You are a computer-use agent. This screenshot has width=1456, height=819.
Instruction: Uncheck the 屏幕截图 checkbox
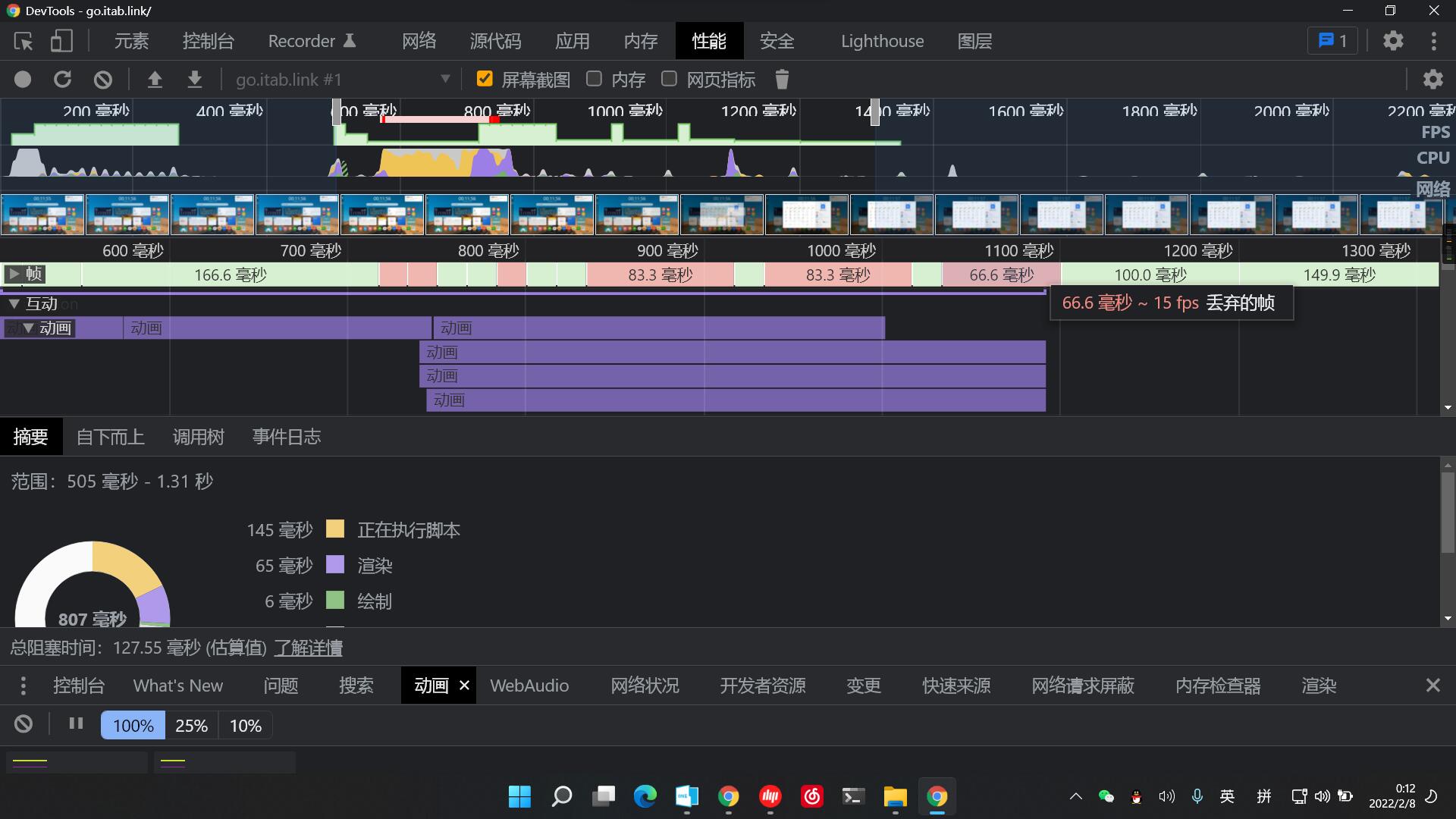tap(485, 79)
